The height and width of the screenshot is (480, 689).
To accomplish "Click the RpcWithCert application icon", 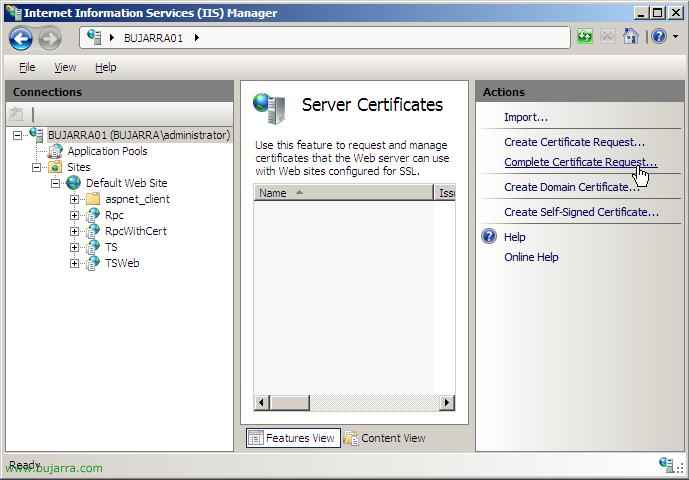I will [x=93, y=231].
